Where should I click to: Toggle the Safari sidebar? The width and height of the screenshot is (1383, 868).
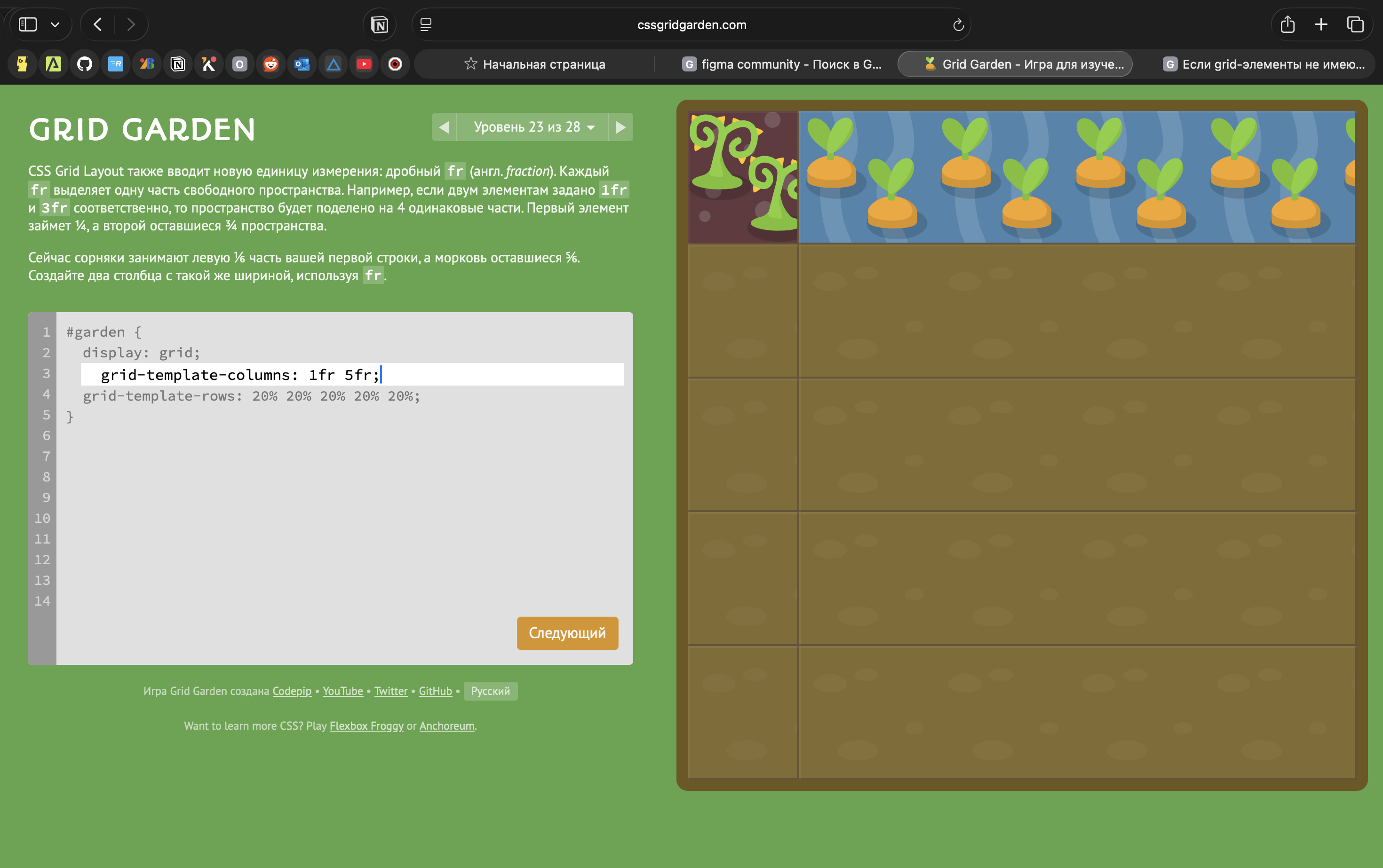(28, 24)
